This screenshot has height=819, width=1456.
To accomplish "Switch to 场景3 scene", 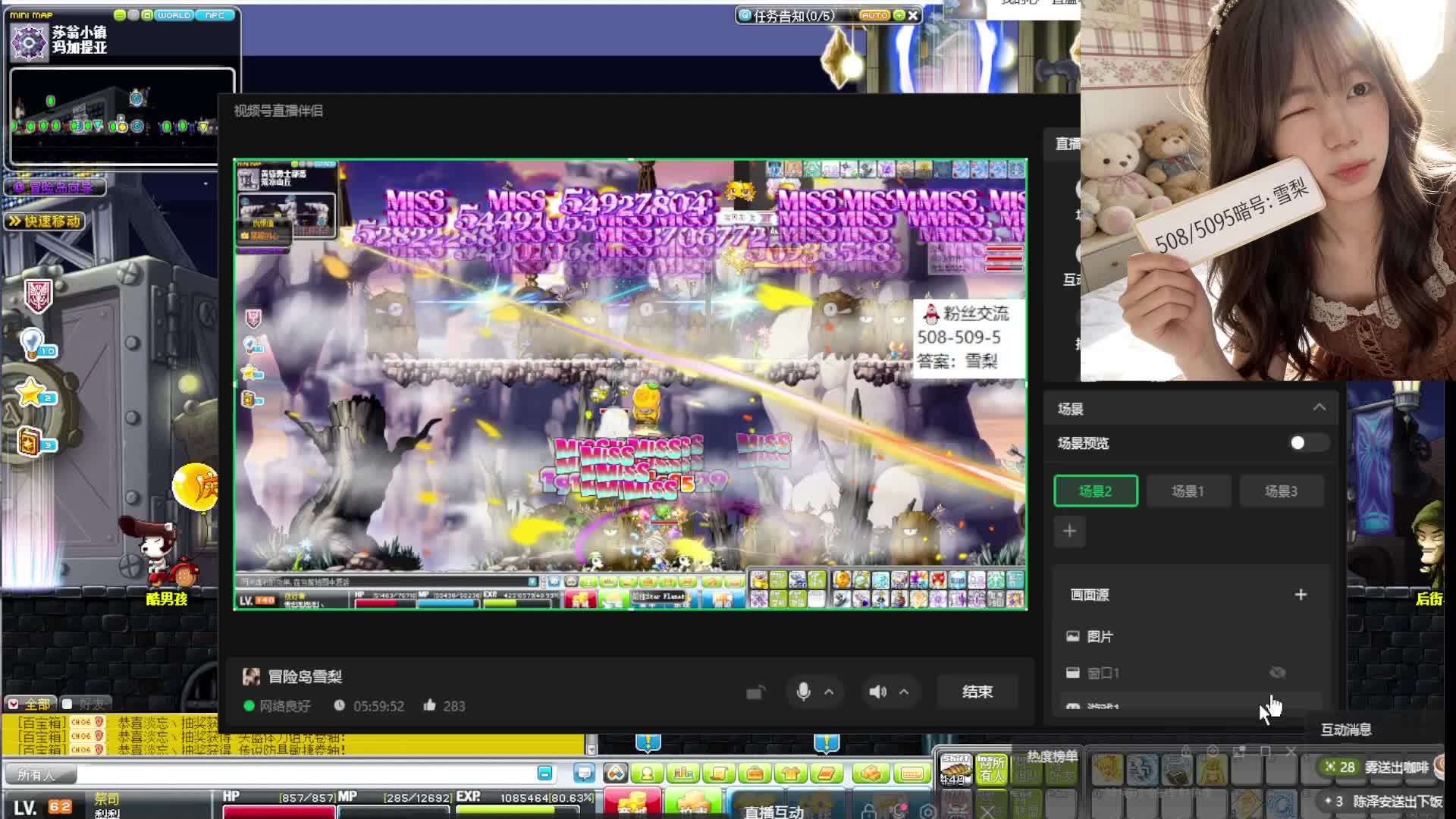I will pos(1281,491).
